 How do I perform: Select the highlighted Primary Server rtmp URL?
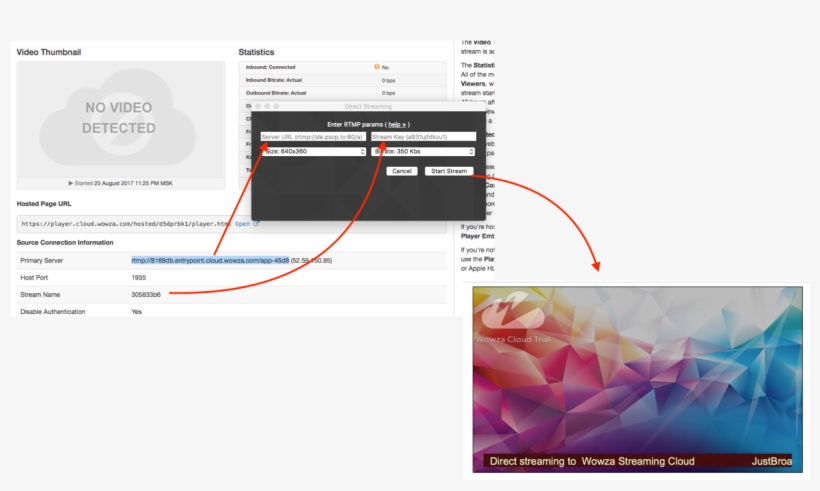pos(210,260)
